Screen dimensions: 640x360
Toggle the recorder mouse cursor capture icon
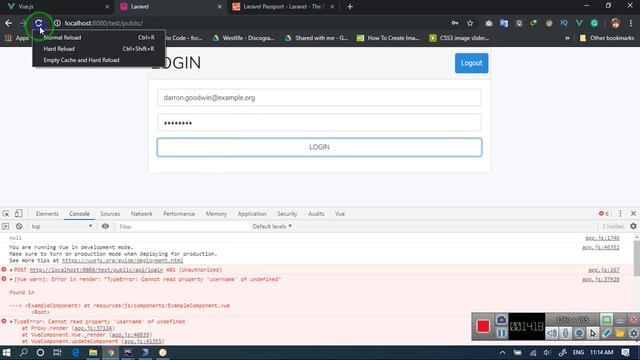coord(593,333)
